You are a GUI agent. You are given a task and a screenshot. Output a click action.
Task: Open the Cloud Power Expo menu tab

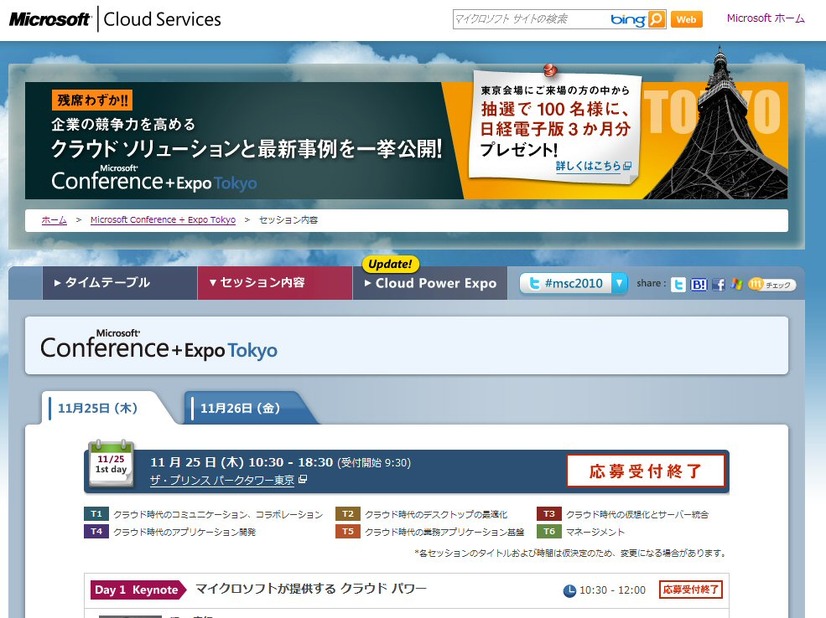tap(430, 283)
